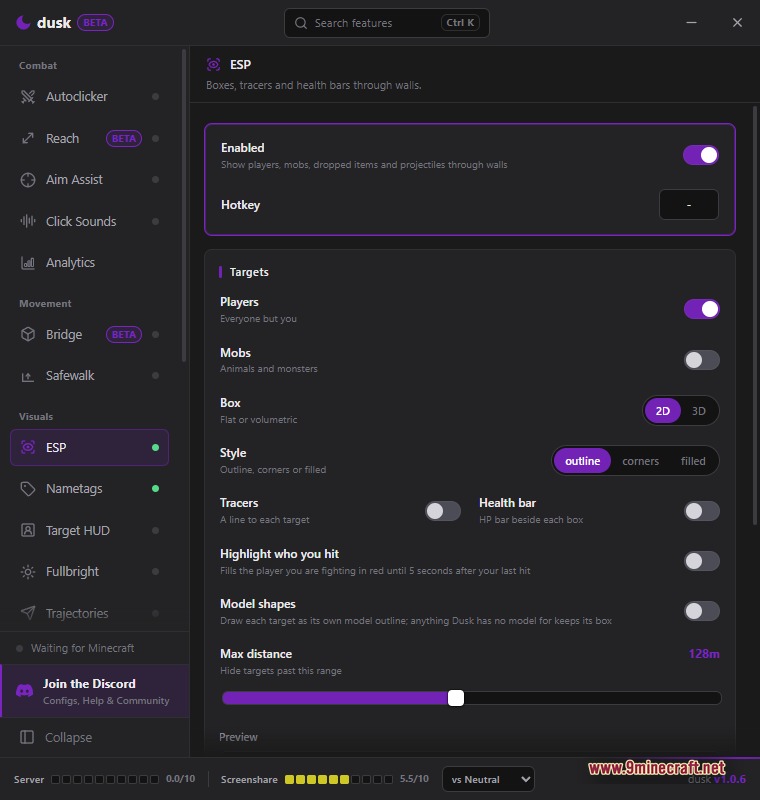This screenshot has width=760, height=800.
Task: Click the green ESP active status dot
Action: tap(156, 447)
